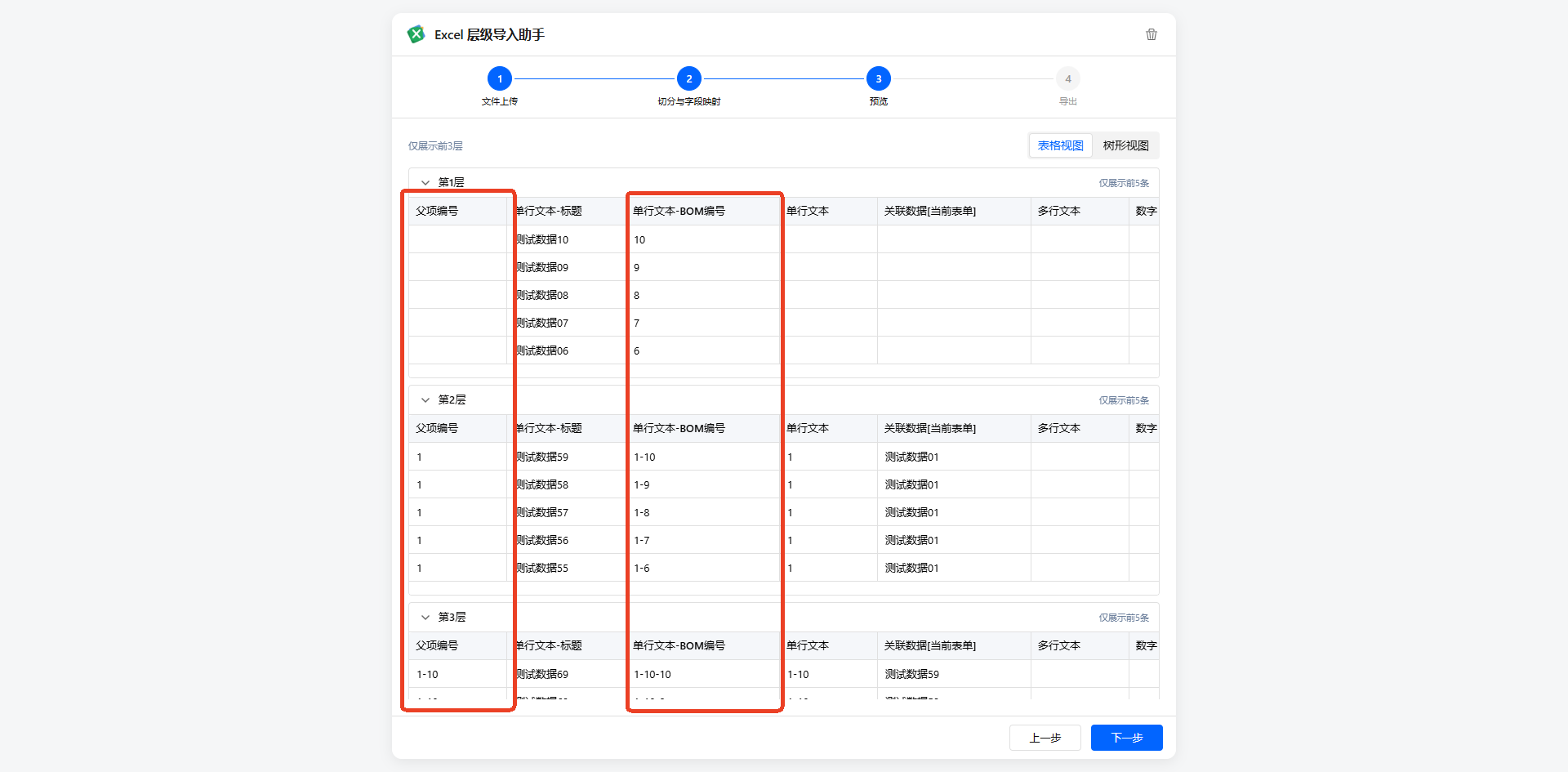Switch to 表格视图 tab

pos(1061,145)
